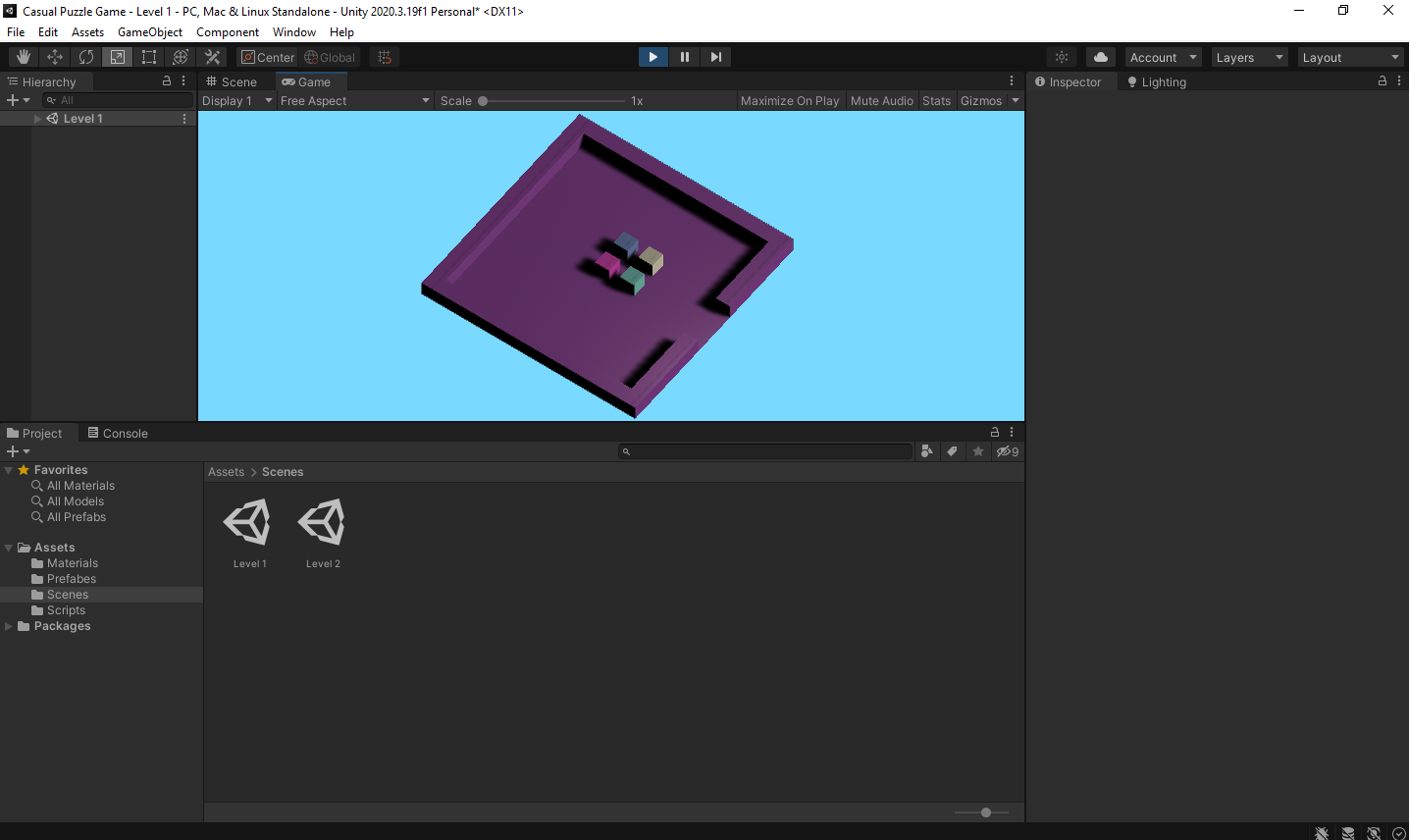Open the Window menu
Image resolution: width=1409 pixels, height=840 pixels.
[294, 31]
